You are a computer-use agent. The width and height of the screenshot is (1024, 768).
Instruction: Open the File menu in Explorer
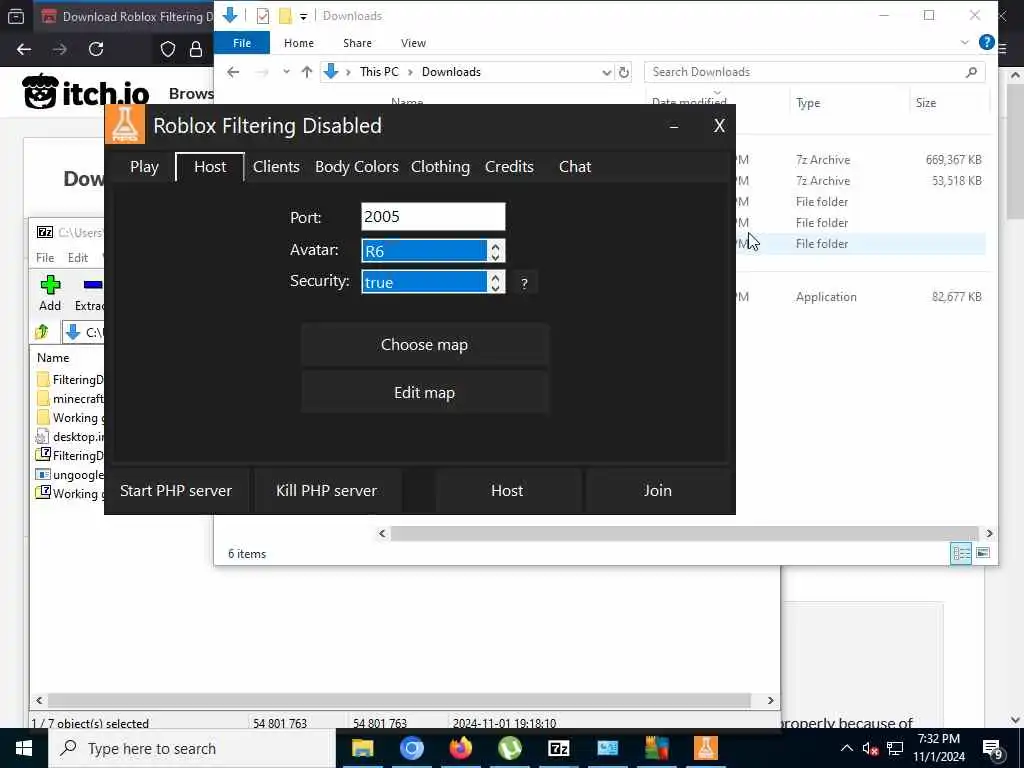tap(242, 43)
